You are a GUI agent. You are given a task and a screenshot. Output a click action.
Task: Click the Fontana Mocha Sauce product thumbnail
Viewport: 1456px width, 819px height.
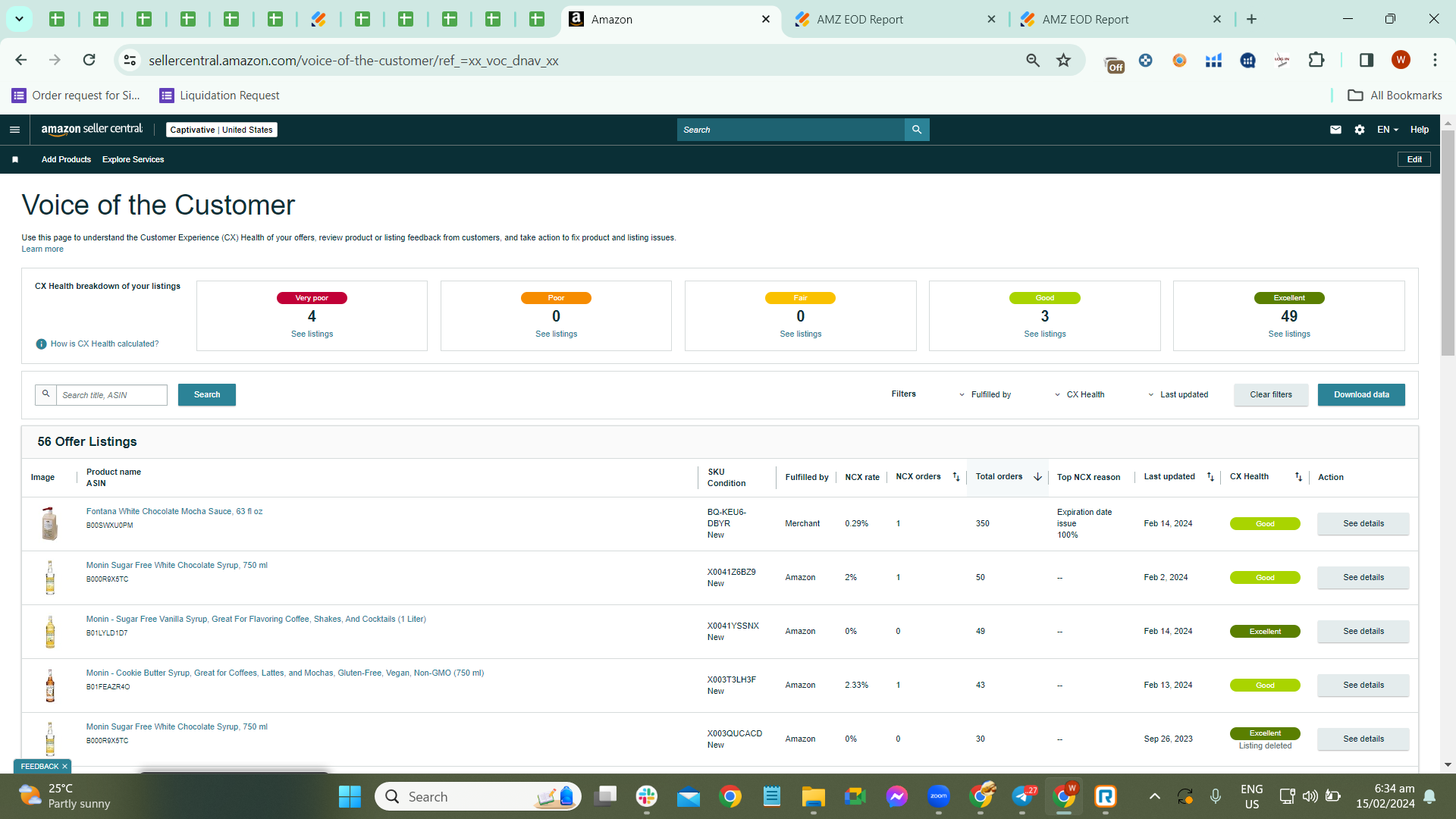point(50,524)
